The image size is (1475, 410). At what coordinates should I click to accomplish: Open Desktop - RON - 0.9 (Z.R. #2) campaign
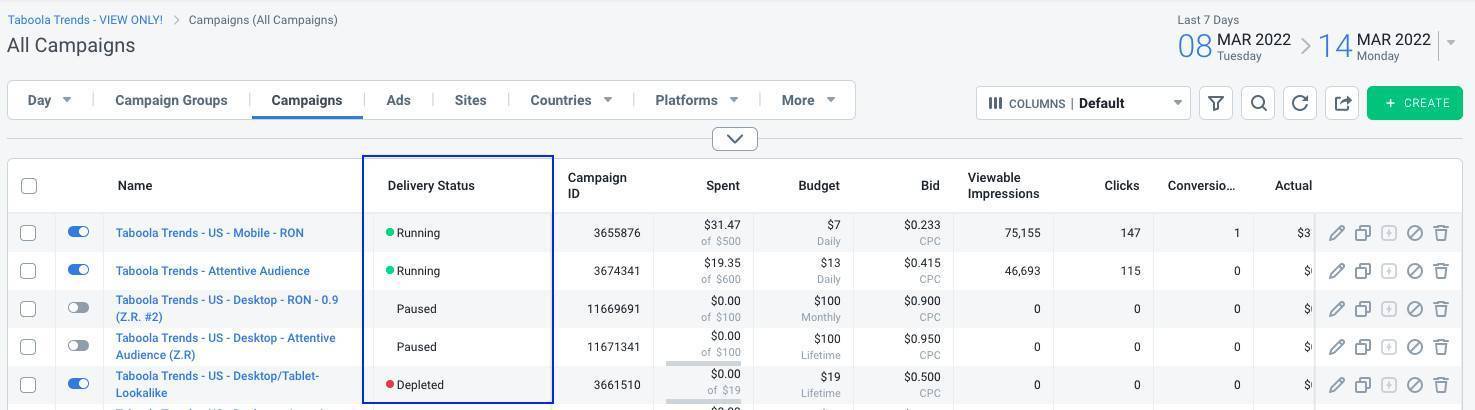click(x=227, y=308)
